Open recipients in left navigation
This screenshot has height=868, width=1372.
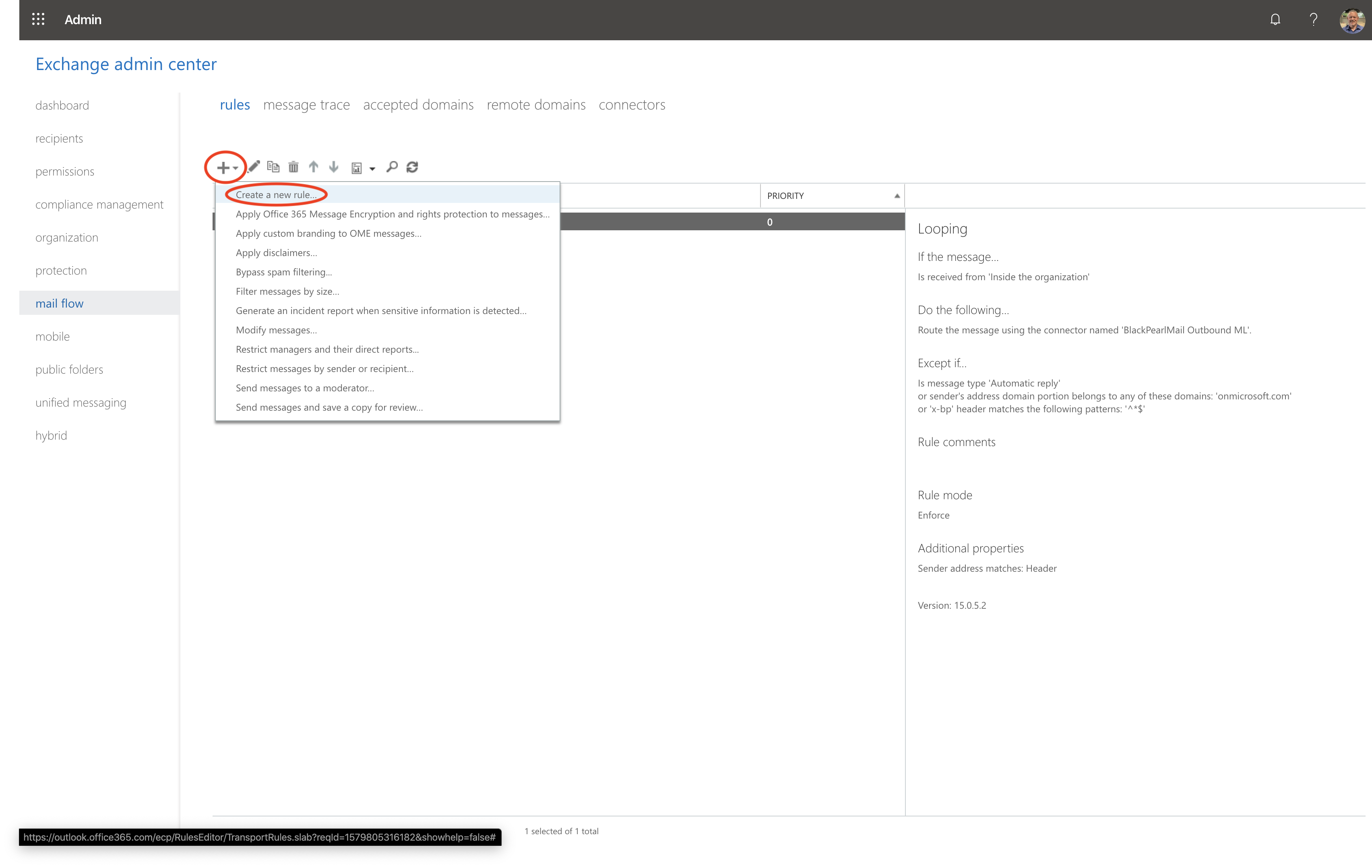pos(59,138)
